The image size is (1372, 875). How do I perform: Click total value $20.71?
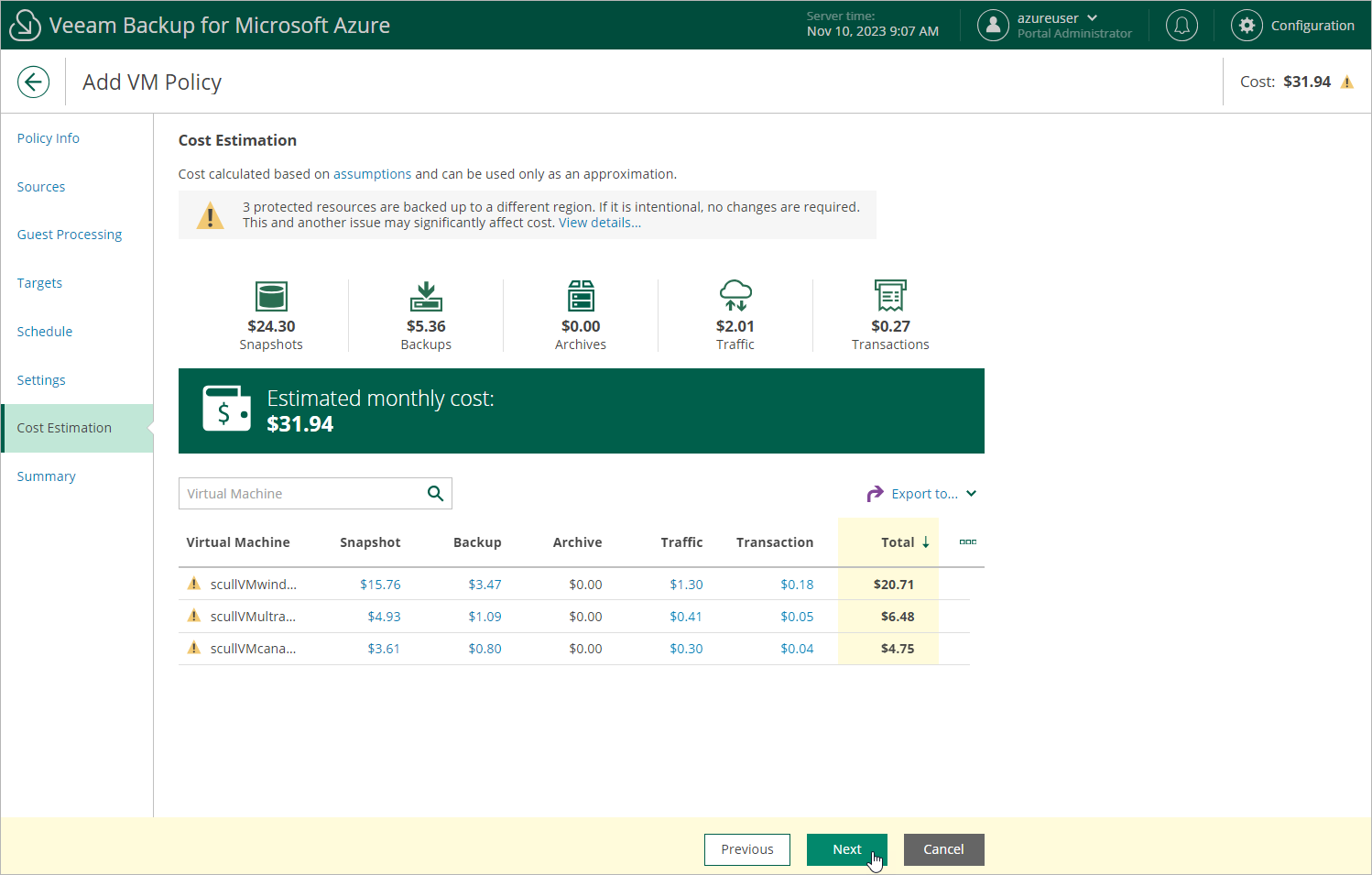[894, 585]
